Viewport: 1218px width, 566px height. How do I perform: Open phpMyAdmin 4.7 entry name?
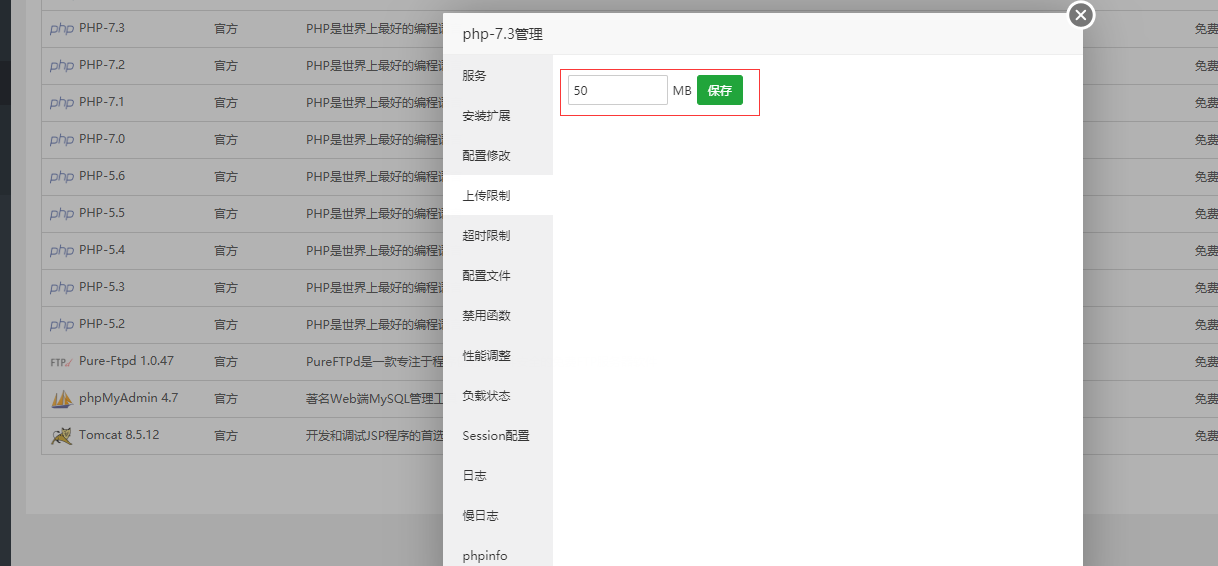pos(129,398)
